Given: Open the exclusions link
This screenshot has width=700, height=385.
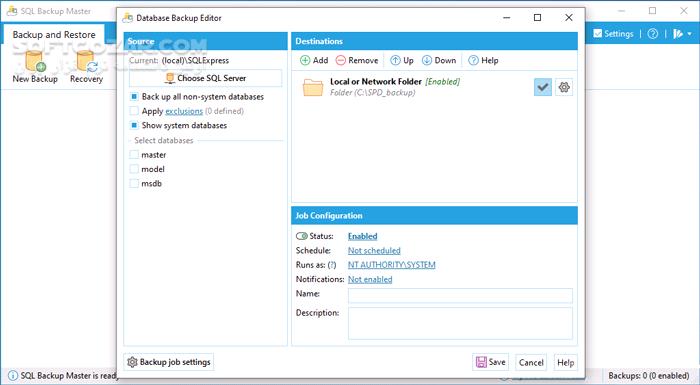Looking at the screenshot, I should coord(184,111).
